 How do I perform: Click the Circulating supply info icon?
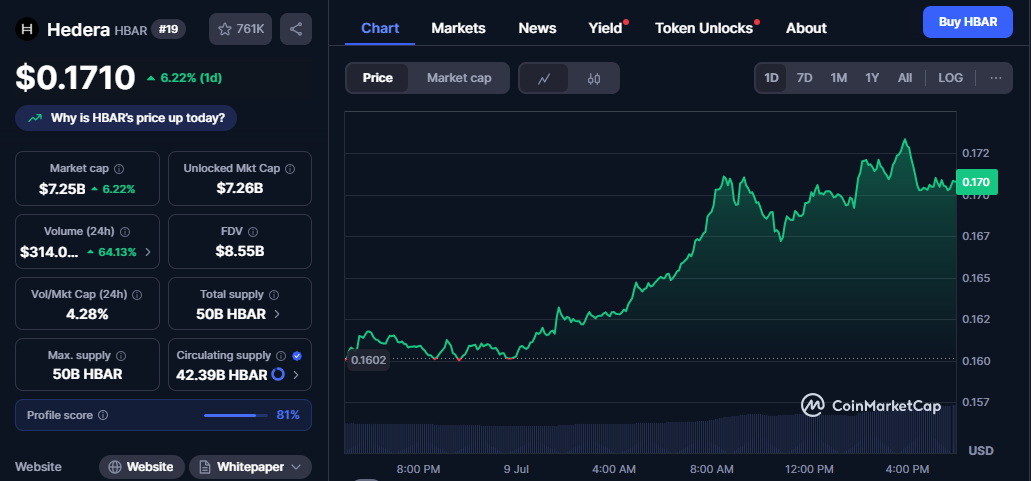pos(281,355)
